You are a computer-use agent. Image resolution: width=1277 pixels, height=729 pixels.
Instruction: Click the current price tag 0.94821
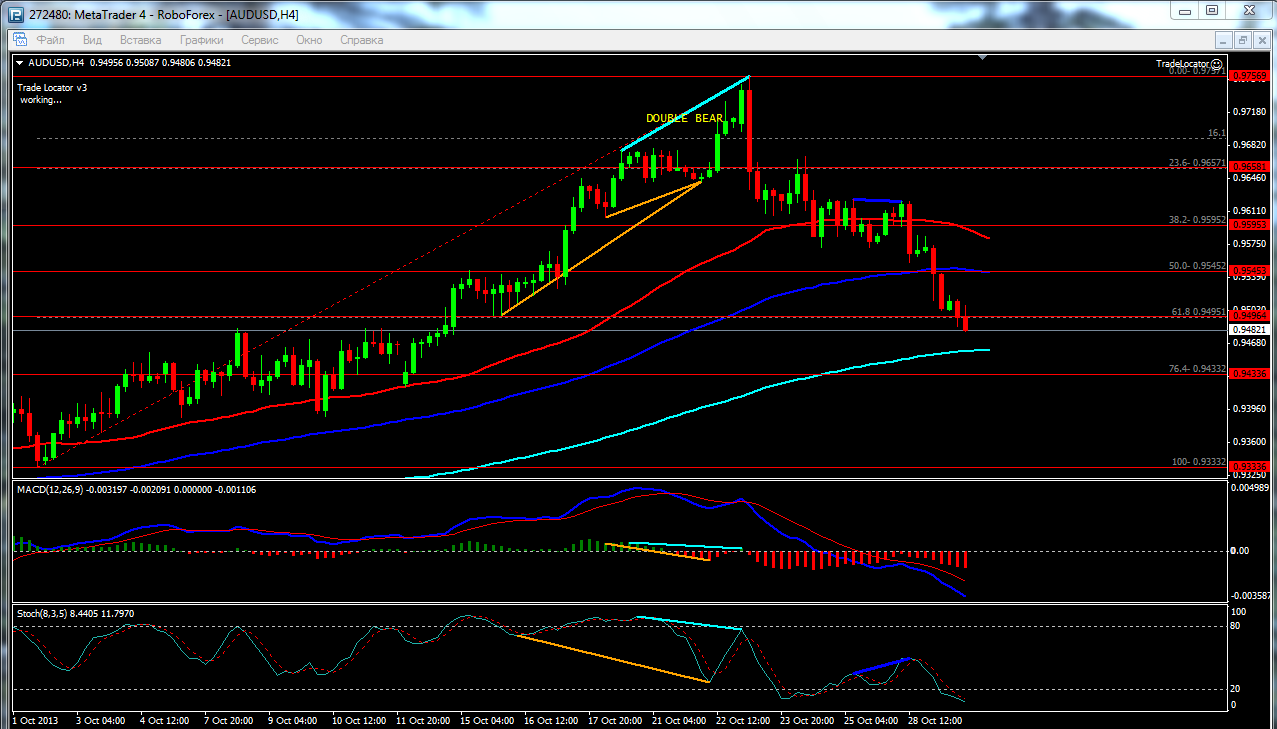point(1250,329)
